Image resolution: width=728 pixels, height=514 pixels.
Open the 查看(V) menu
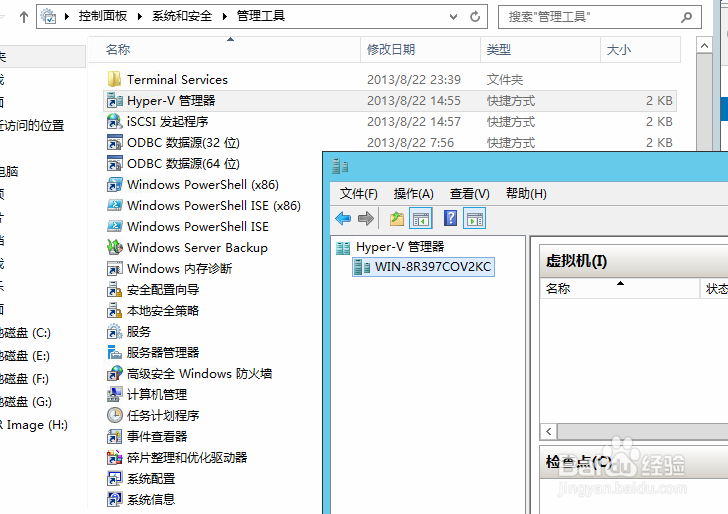[469, 194]
